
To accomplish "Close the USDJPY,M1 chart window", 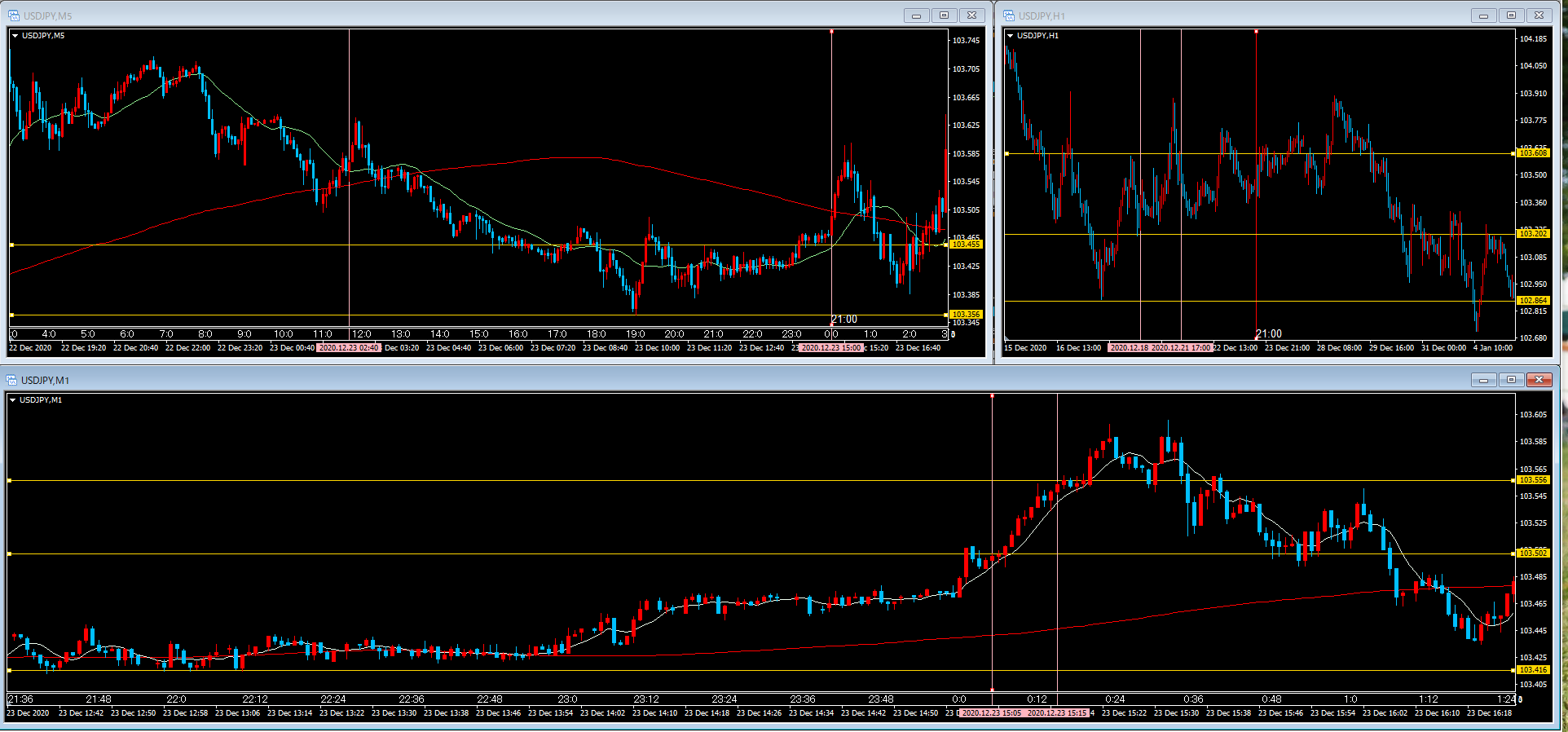I will click(x=1539, y=380).
